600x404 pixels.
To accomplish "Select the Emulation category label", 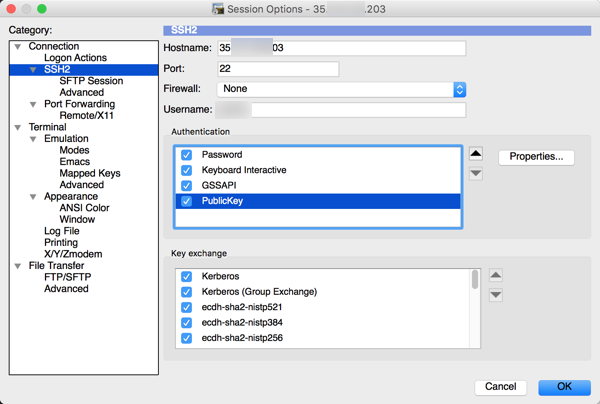I will (66, 138).
